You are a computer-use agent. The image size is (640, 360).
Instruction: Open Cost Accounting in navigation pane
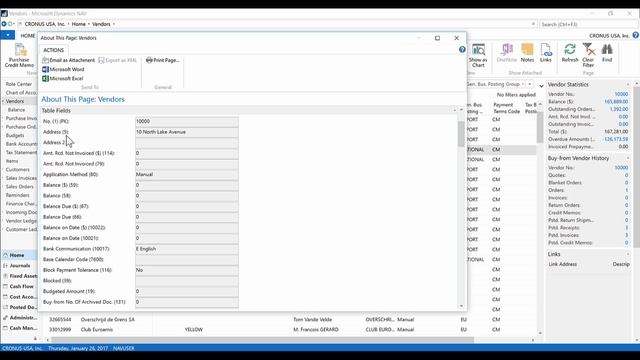point(19,297)
